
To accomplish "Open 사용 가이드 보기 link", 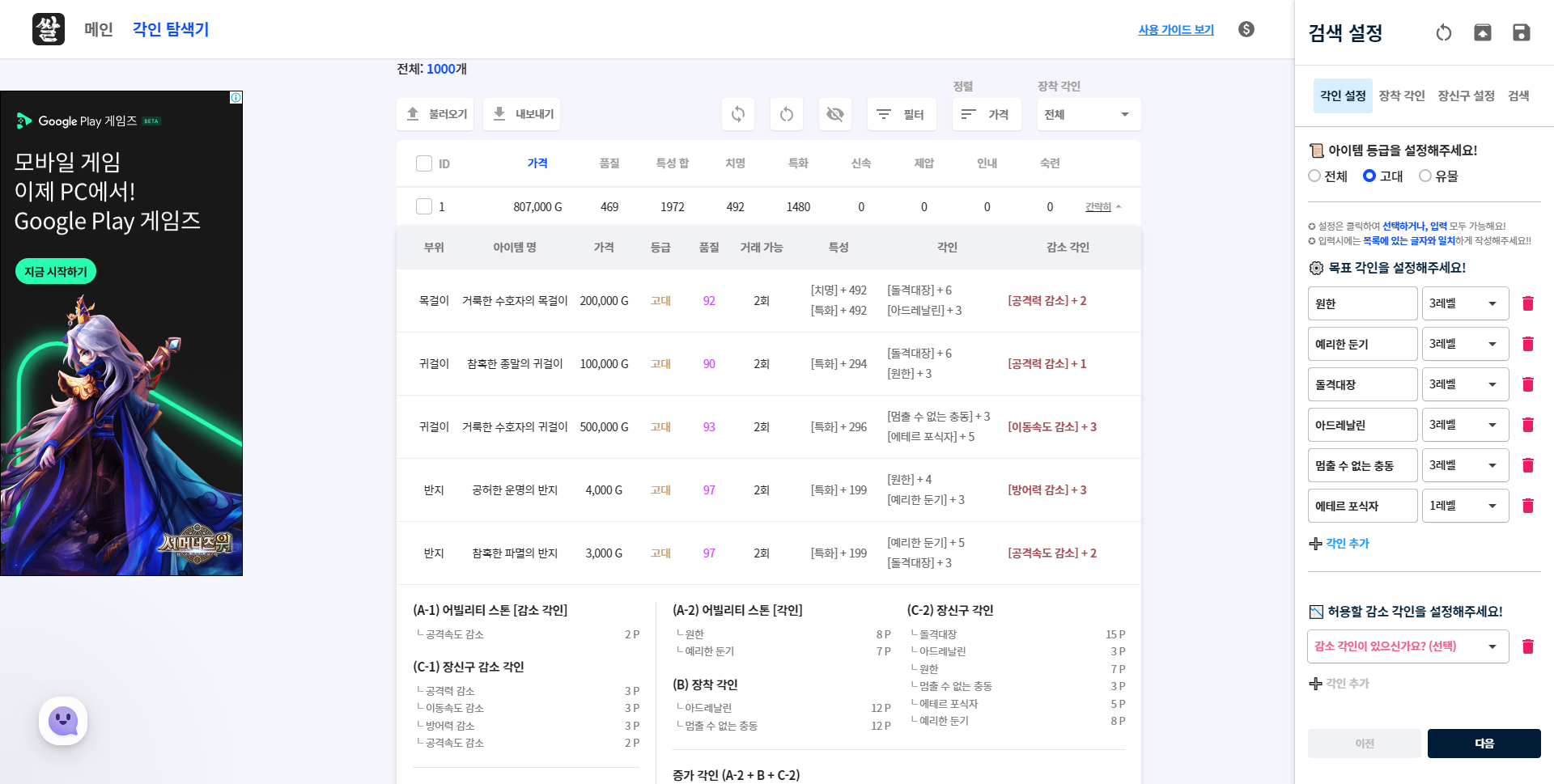I will click(1176, 30).
